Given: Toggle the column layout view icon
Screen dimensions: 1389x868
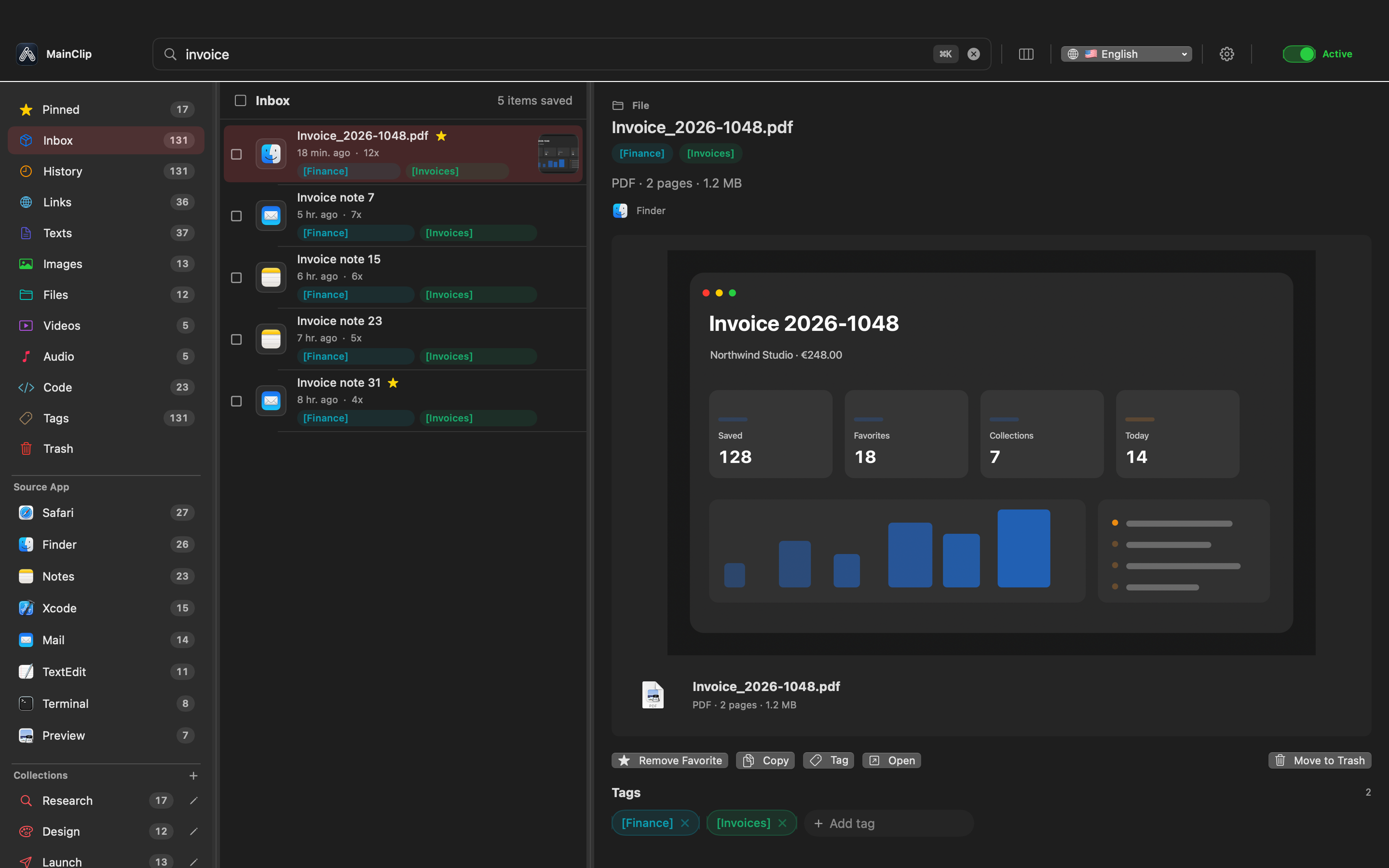Looking at the screenshot, I should 1026,54.
